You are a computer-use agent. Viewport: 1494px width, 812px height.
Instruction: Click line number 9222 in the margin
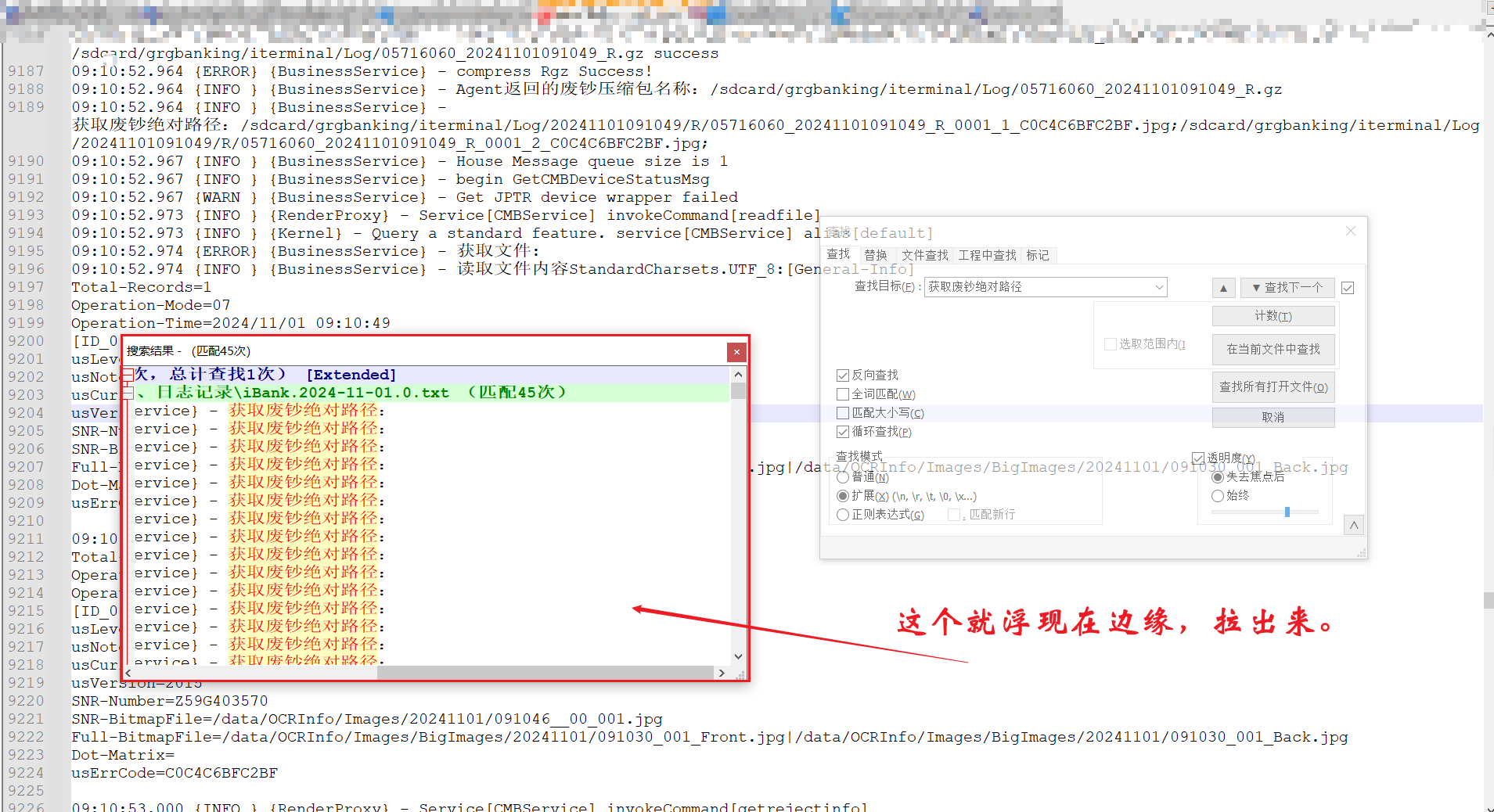click(x=26, y=737)
